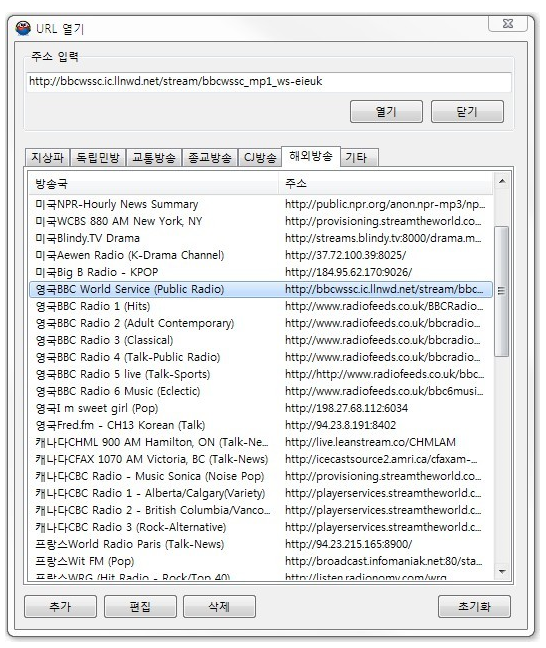Click the app icon in title bar

click(23, 28)
